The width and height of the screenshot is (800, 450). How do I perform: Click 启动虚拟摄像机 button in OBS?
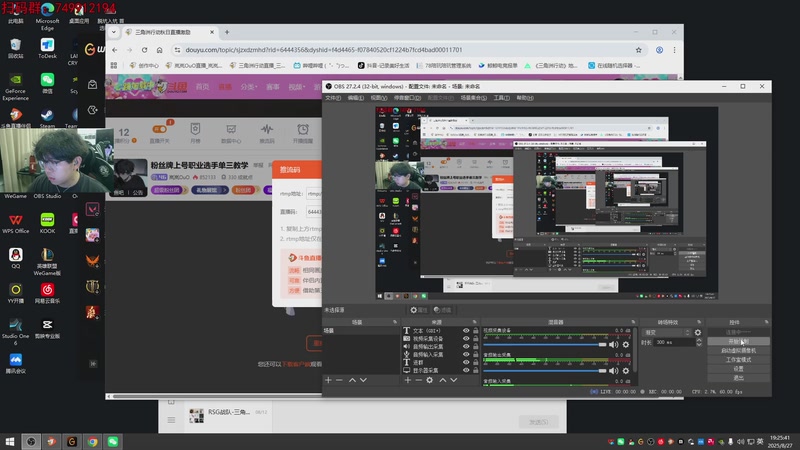(x=738, y=351)
